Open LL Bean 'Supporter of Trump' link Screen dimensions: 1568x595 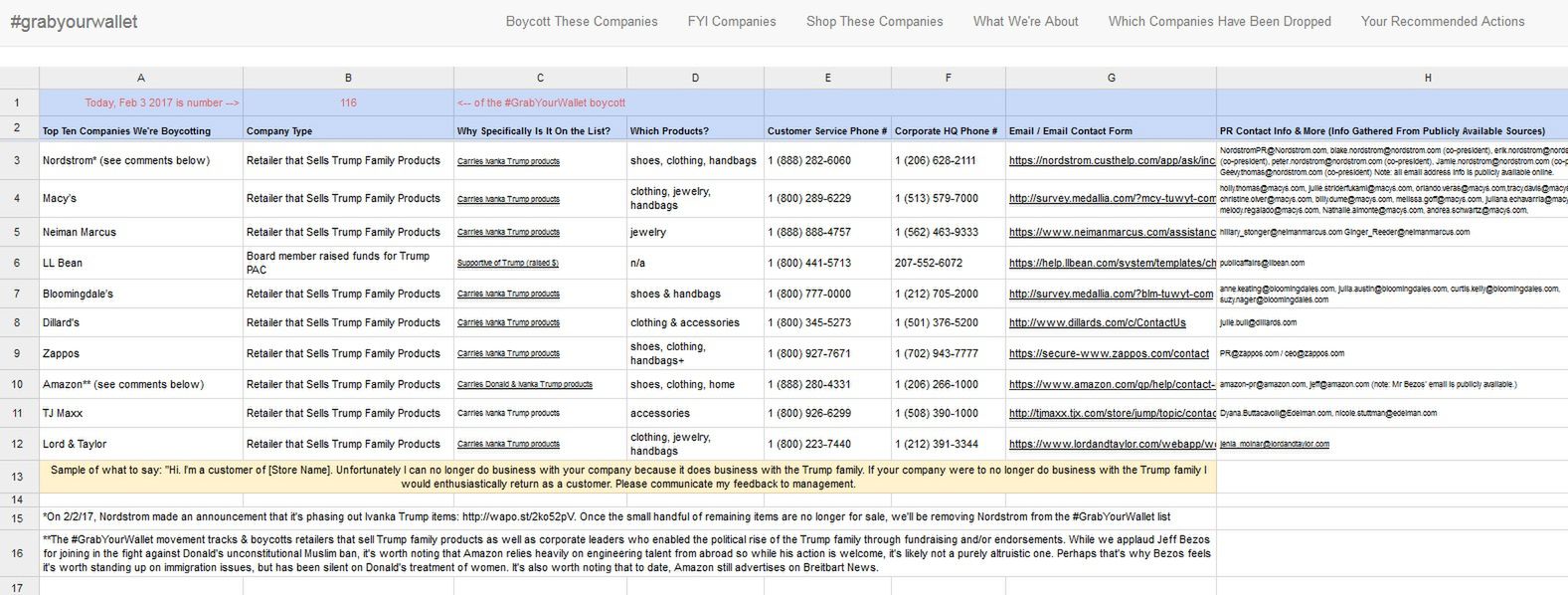click(x=507, y=264)
